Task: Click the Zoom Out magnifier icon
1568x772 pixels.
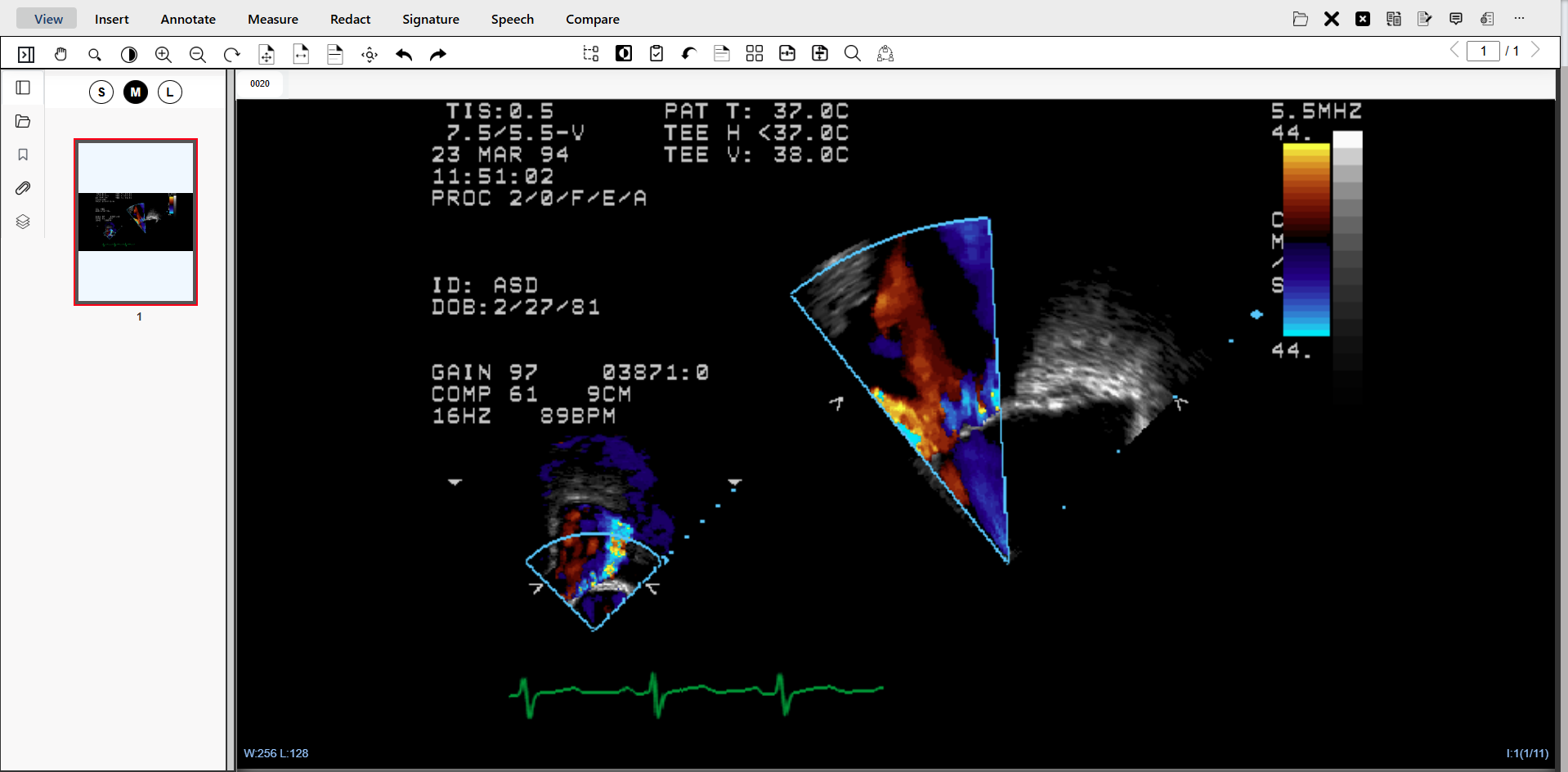Action: coord(198,54)
